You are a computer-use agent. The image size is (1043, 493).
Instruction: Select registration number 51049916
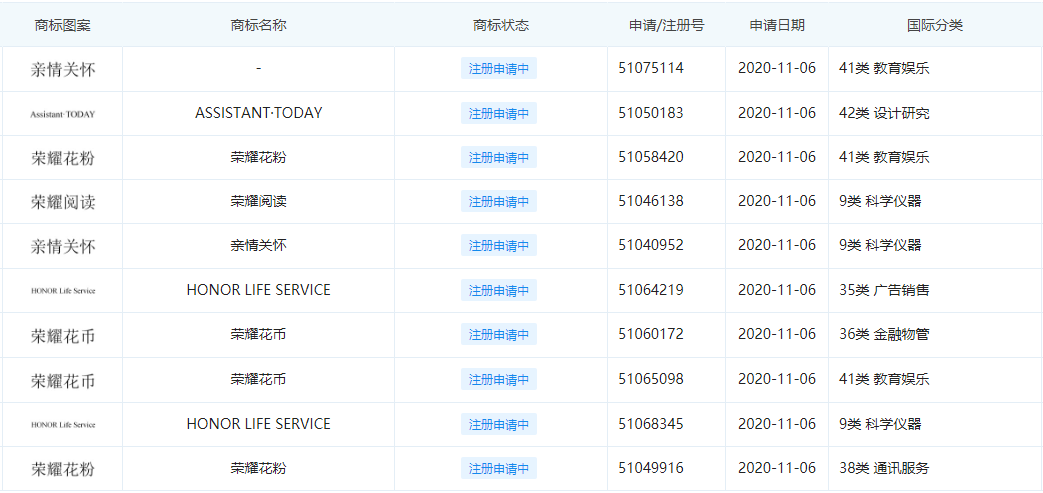[651, 468]
